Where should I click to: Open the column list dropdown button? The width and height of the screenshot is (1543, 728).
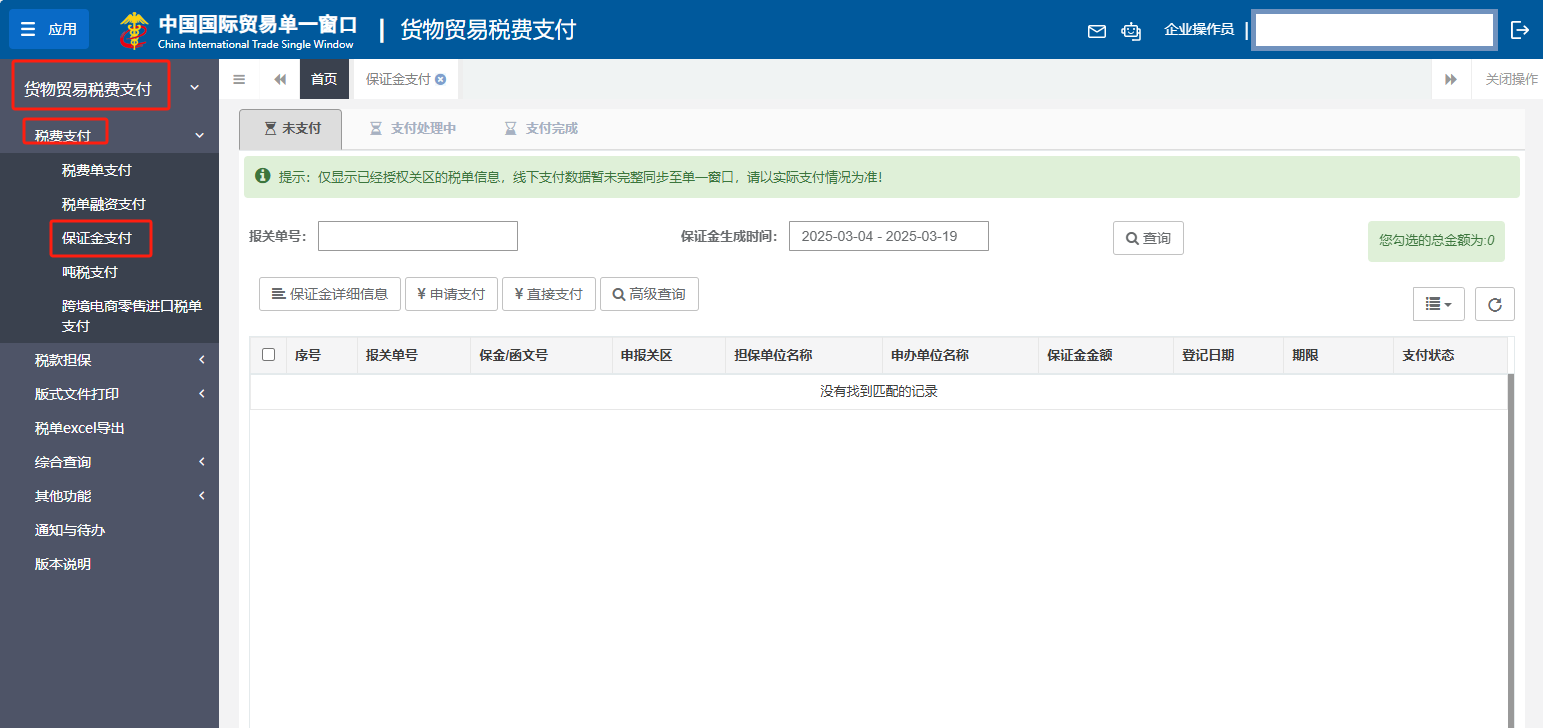pyautogui.click(x=1439, y=304)
